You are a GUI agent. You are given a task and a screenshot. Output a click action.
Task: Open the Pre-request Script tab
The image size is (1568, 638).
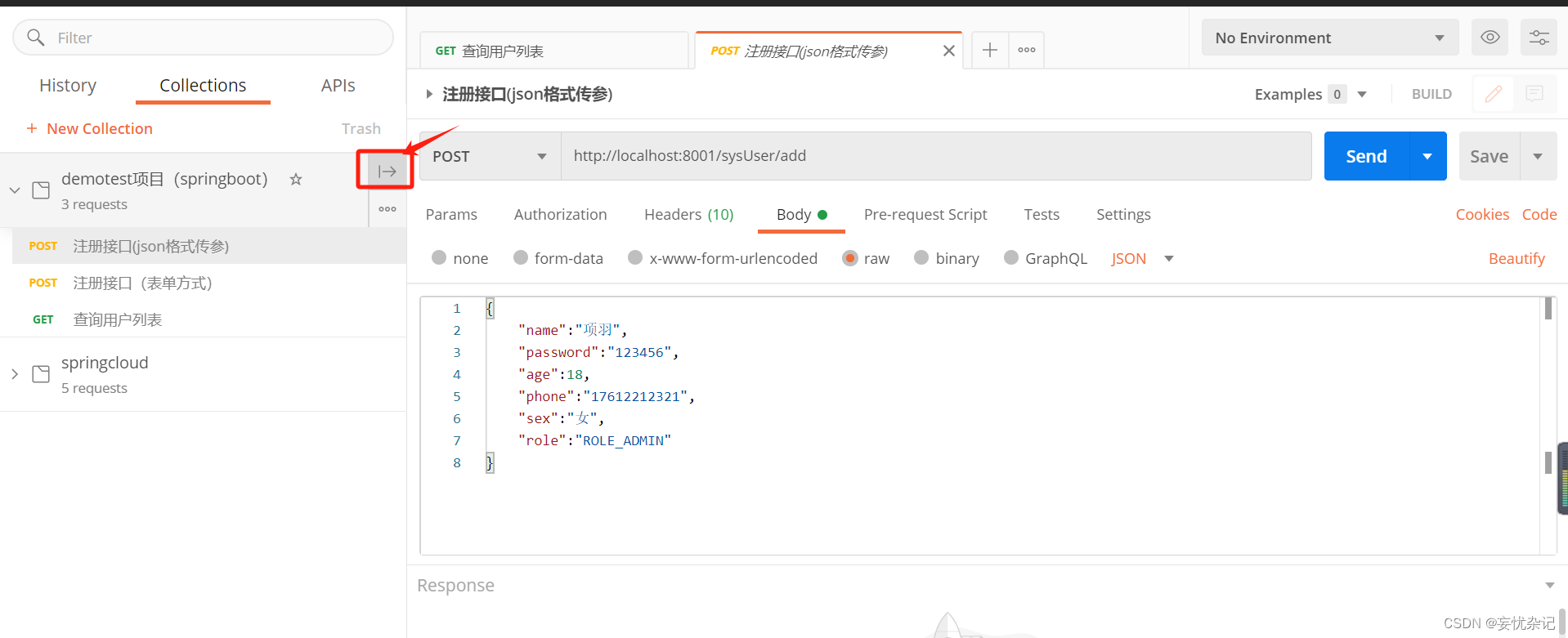tap(925, 214)
